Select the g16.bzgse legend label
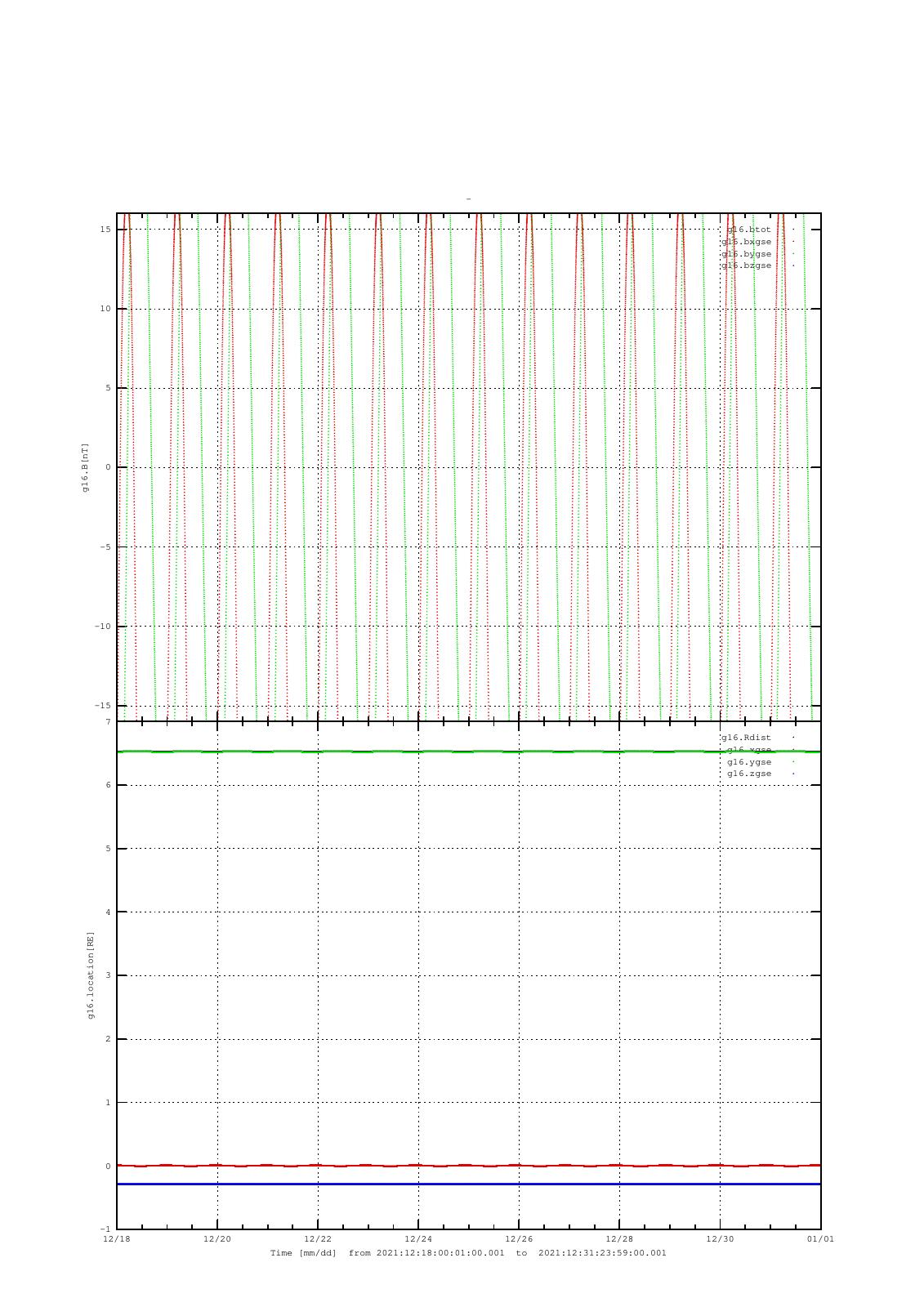Image resolution: width=924 pixels, height=1307 pixels. [746, 265]
